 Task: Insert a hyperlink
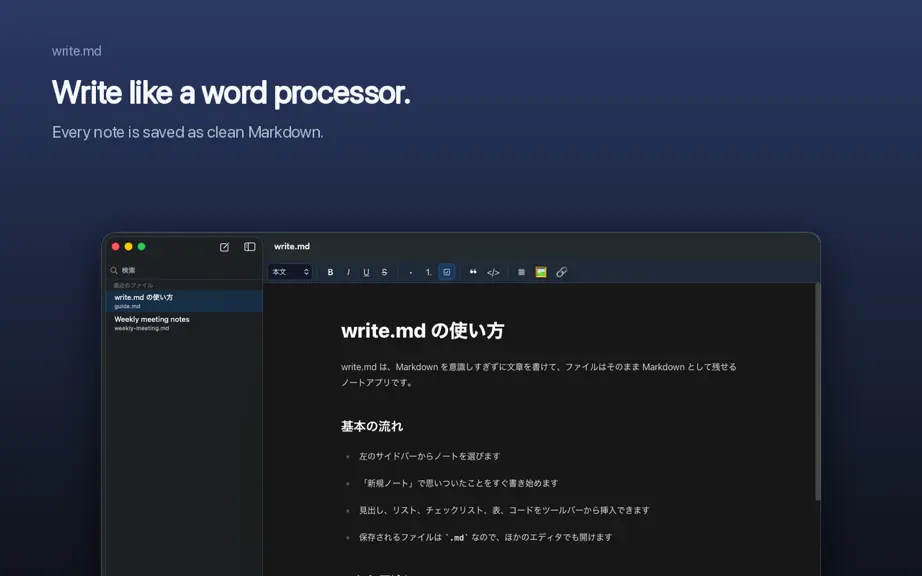point(562,272)
